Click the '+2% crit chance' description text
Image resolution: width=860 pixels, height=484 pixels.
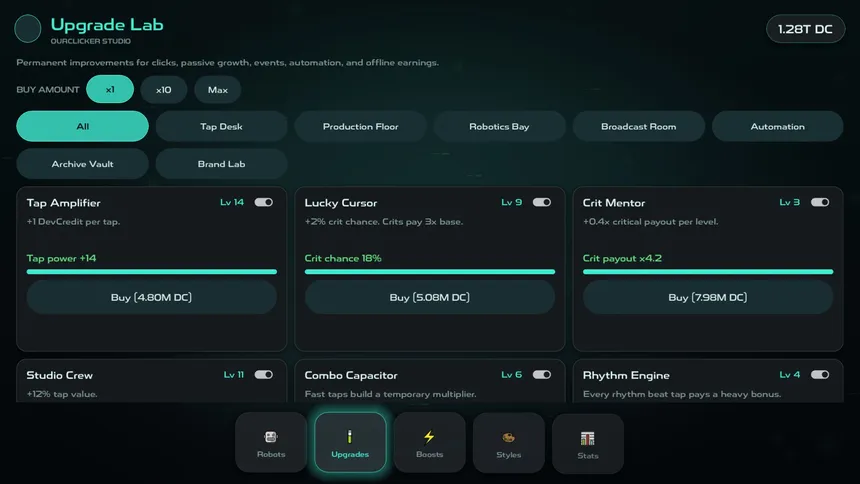click(x=384, y=222)
